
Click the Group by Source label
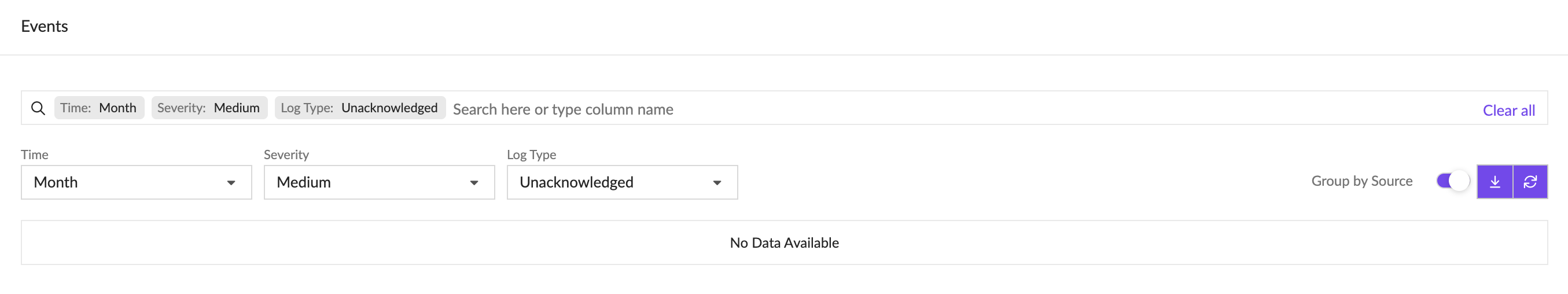pos(1361,181)
